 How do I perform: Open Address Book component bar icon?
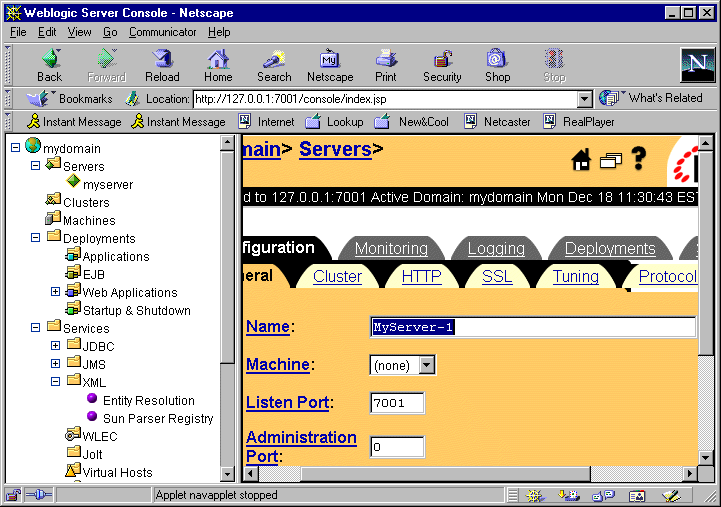[637, 496]
